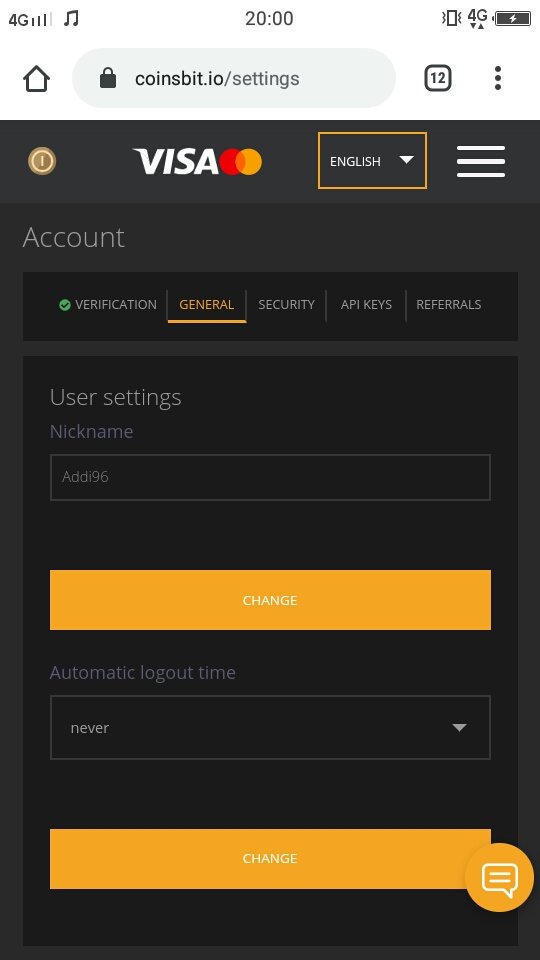This screenshot has width=540, height=960.
Task: Tap the padlock site security icon
Action: coord(108,78)
